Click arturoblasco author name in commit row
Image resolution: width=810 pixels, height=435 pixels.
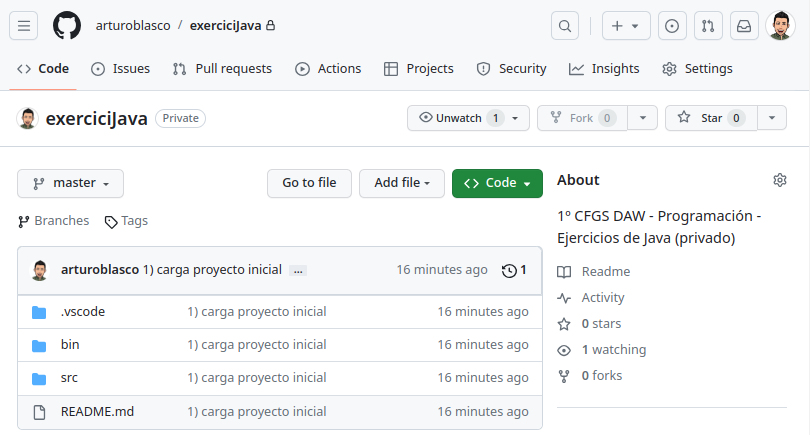click(100, 270)
